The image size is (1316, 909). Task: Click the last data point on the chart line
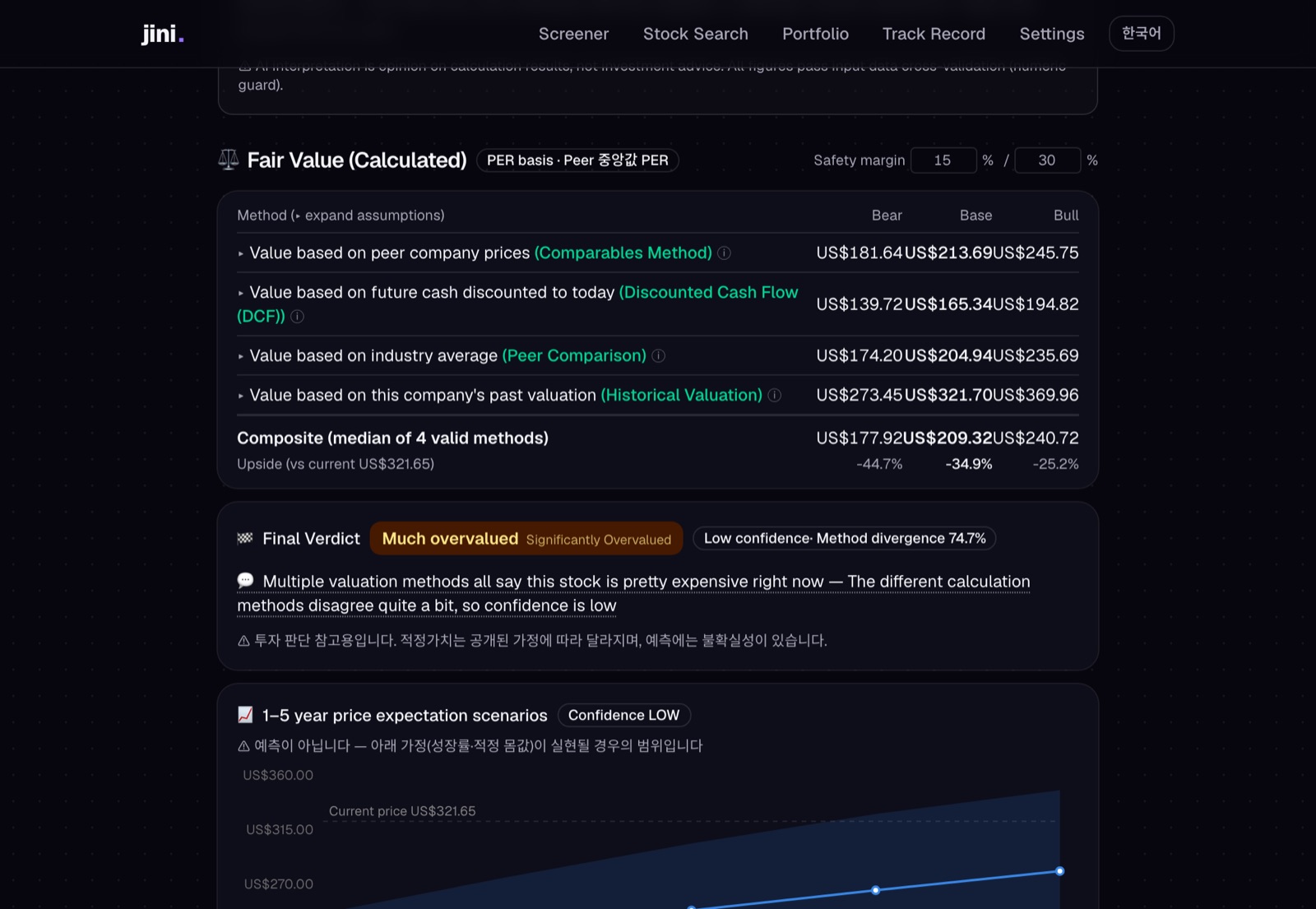(x=1059, y=871)
